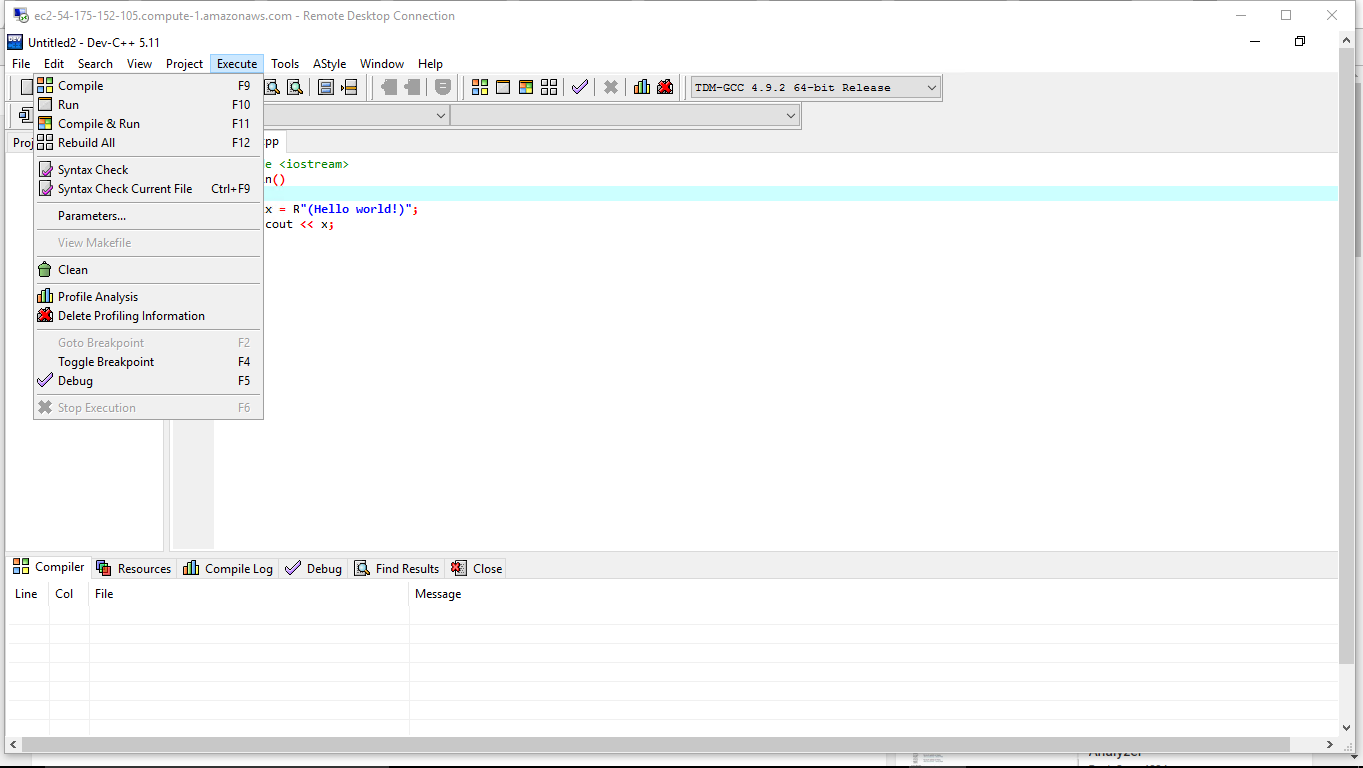
Task: Click the Profile Analysis chart toolbar icon
Action: (642, 87)
